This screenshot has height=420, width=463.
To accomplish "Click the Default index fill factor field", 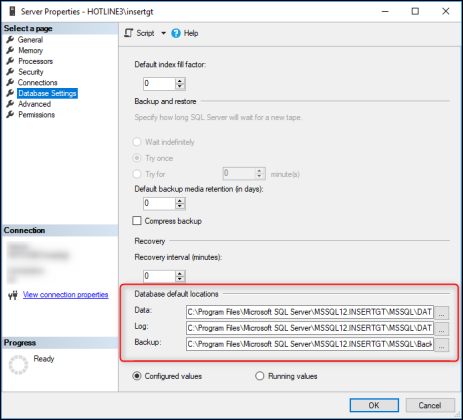I will point(159,84).
